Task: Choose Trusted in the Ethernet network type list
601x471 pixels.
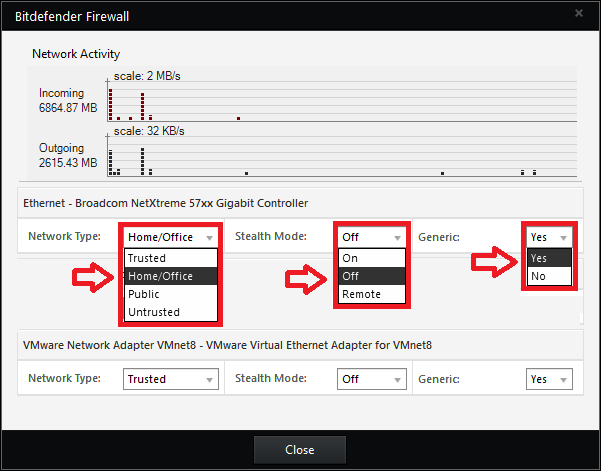Action: [x=171, y=258]
